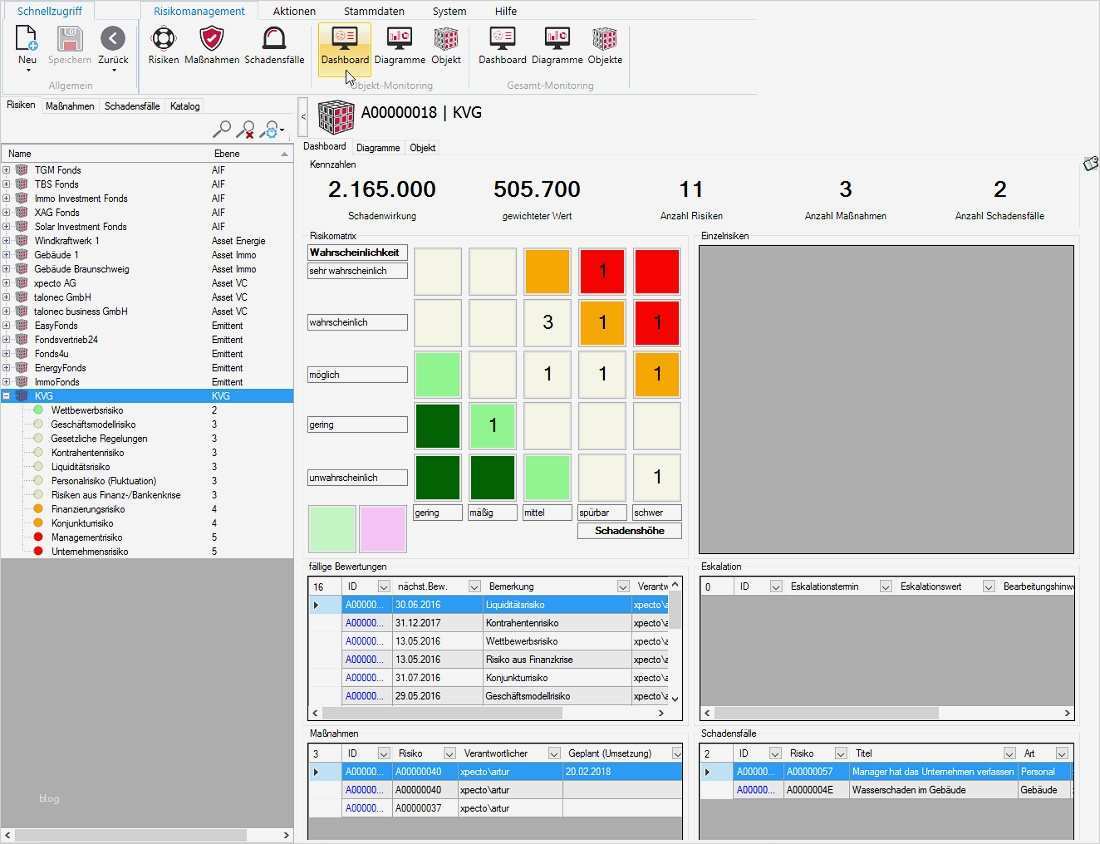
Task: Select Wasserschaden im Gebäude row
Action: coord(886,790)
